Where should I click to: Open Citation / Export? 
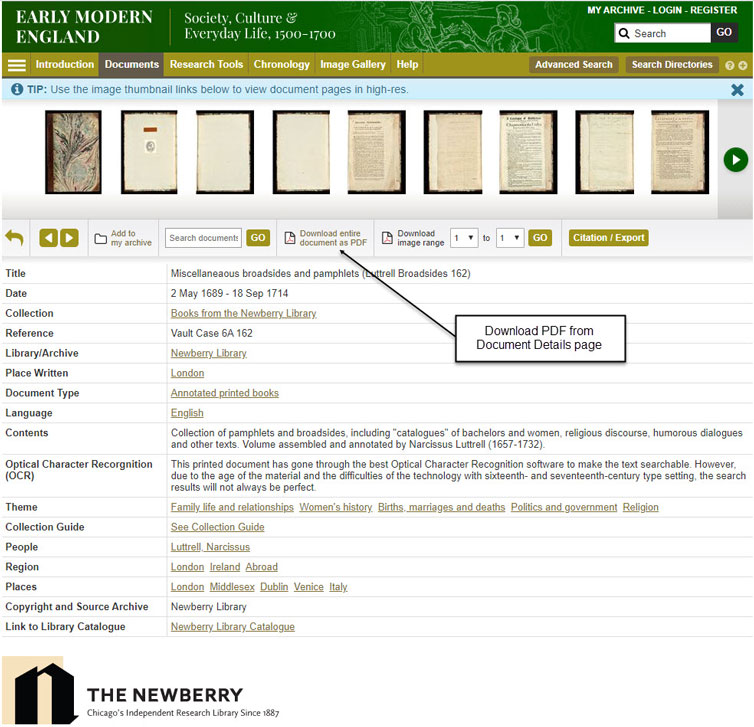point(608,238)
